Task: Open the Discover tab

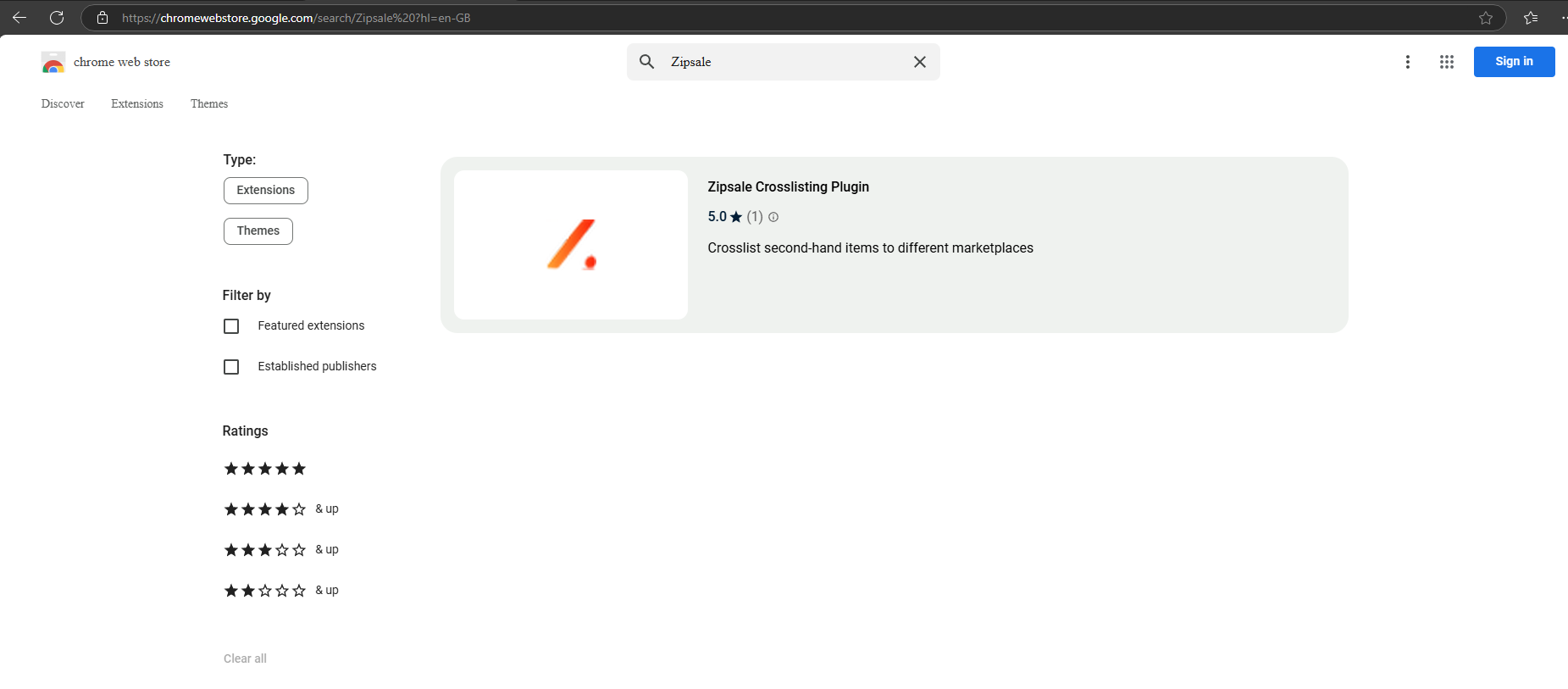Action: click(x=63, y=104)
